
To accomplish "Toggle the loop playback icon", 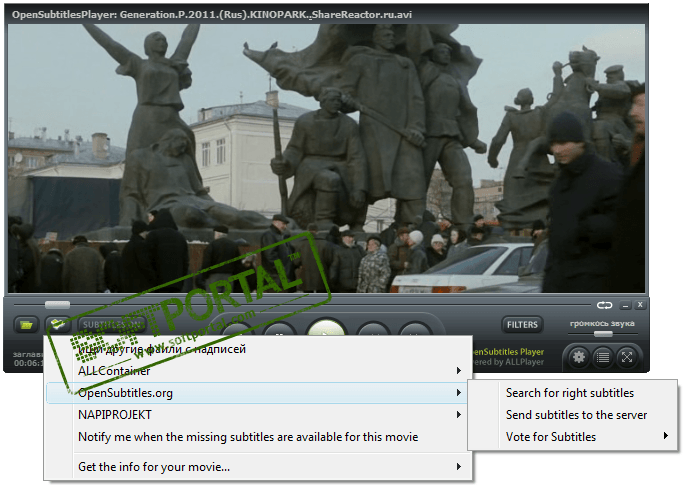I will pyautogui.click(x=604, y=305).
